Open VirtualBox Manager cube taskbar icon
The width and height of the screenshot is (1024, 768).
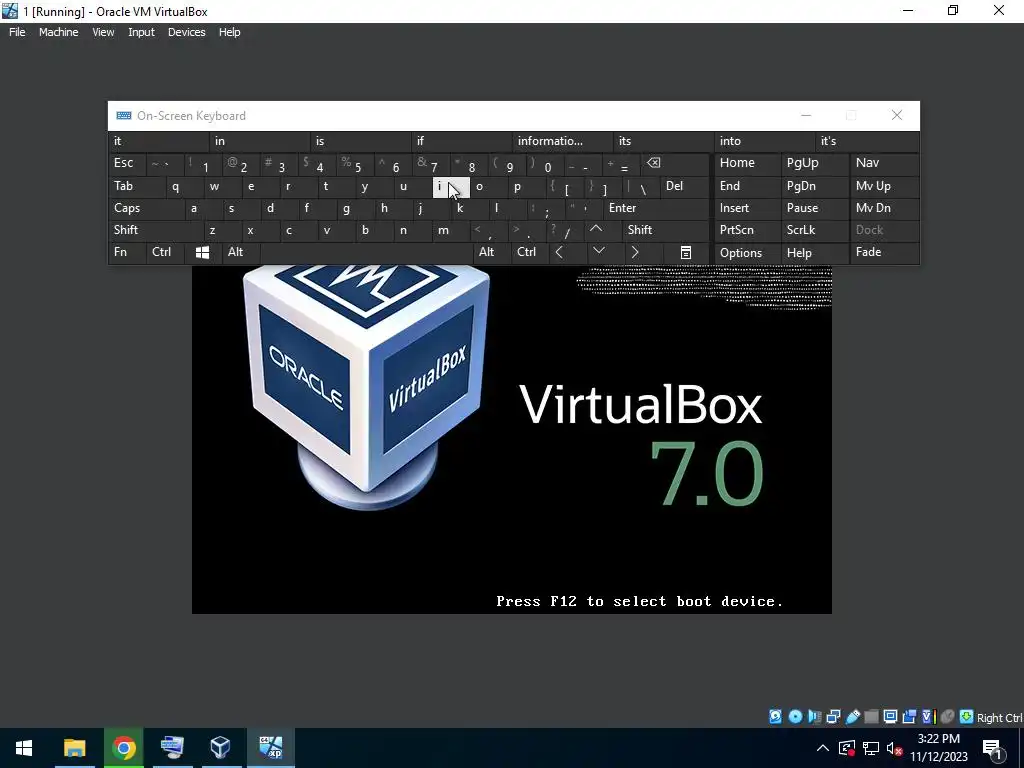pyautogui.click(x=221, y=748)
